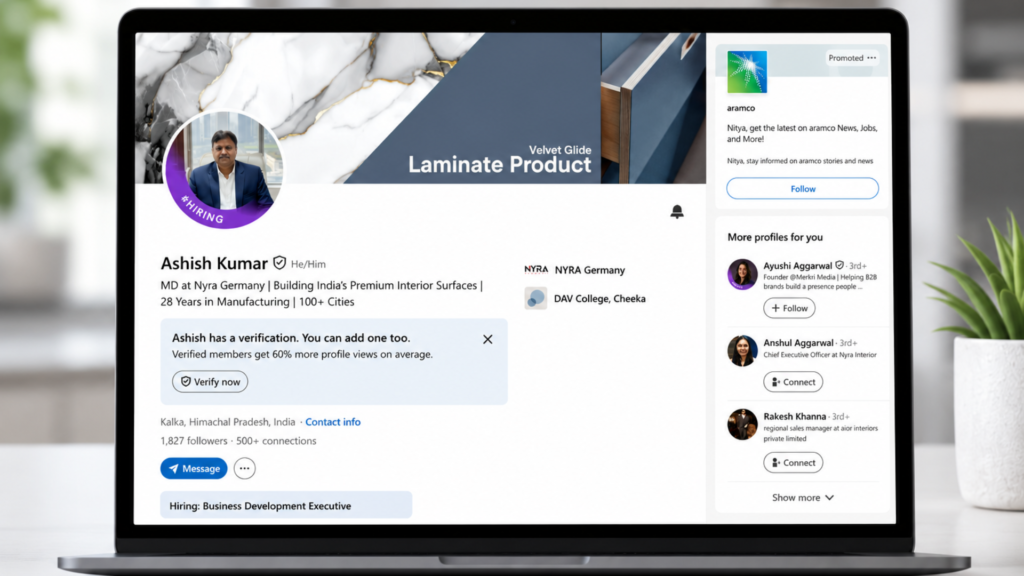The height and width of the screenshot is (576, 1024).
Task: Click the notification bell icon
Action: [677, 212]
